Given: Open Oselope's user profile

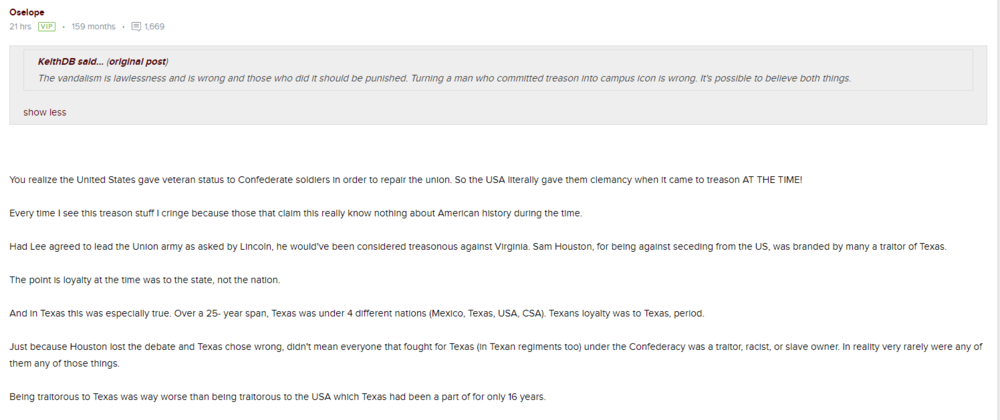Looking at the screenshot, I should [26, 12].
